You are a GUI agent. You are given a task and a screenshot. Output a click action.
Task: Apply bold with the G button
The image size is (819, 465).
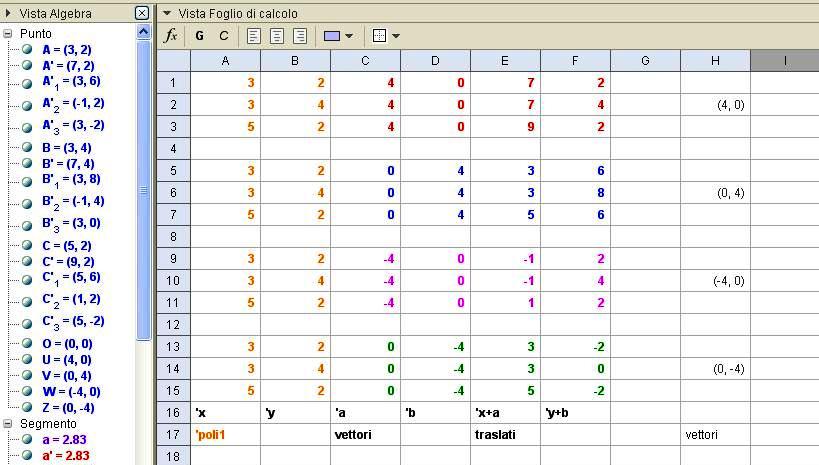199,36
